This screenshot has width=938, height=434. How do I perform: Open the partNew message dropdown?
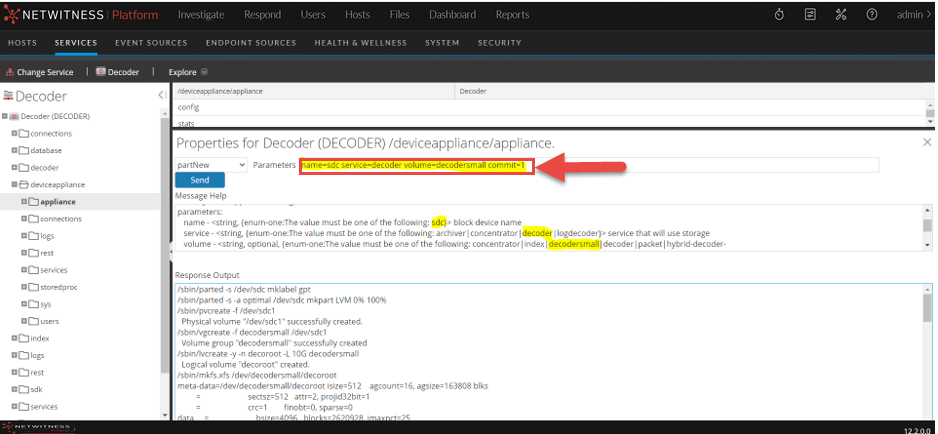click(x=210, y=164)
